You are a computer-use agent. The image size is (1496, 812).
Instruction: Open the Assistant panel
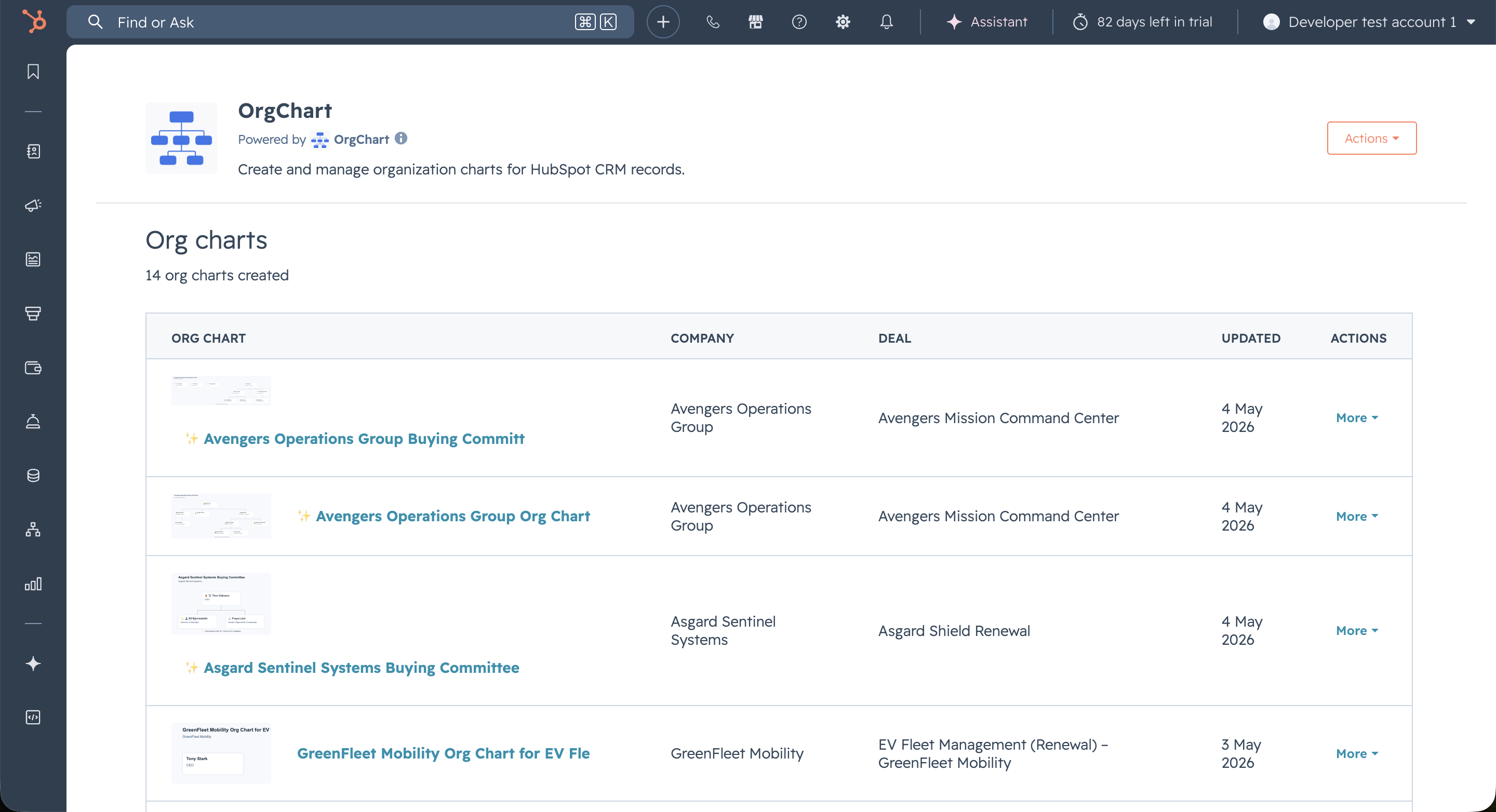pyautogui.click(x=987, y=22)
